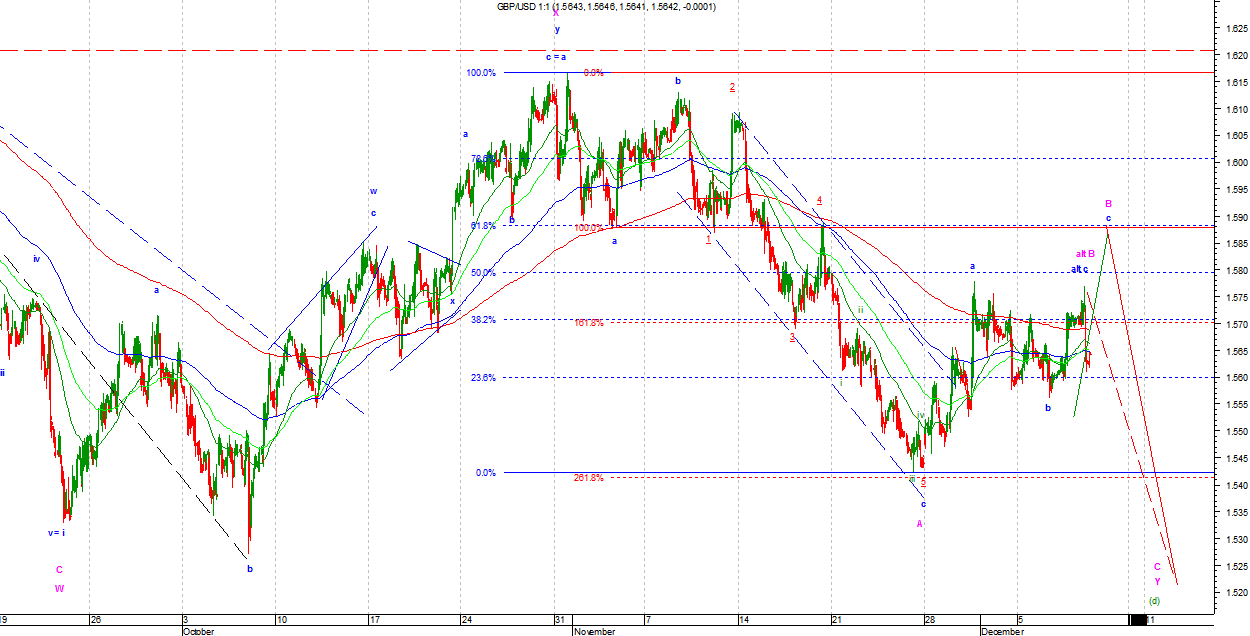This screenshot has height=636, width=1250.
Task: Select the blue 100.0% Fibonacci label
Action: click(480, 73)
